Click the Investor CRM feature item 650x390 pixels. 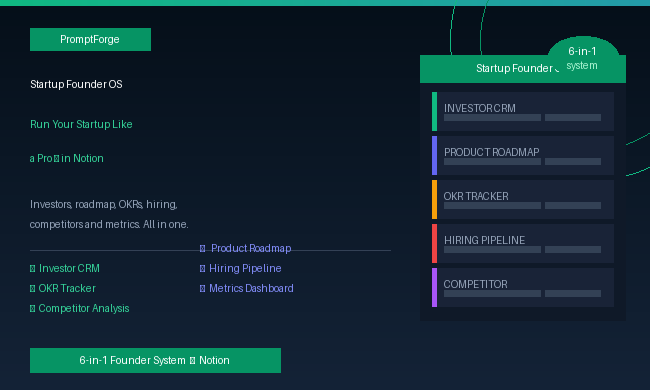(x=65, y=268)
